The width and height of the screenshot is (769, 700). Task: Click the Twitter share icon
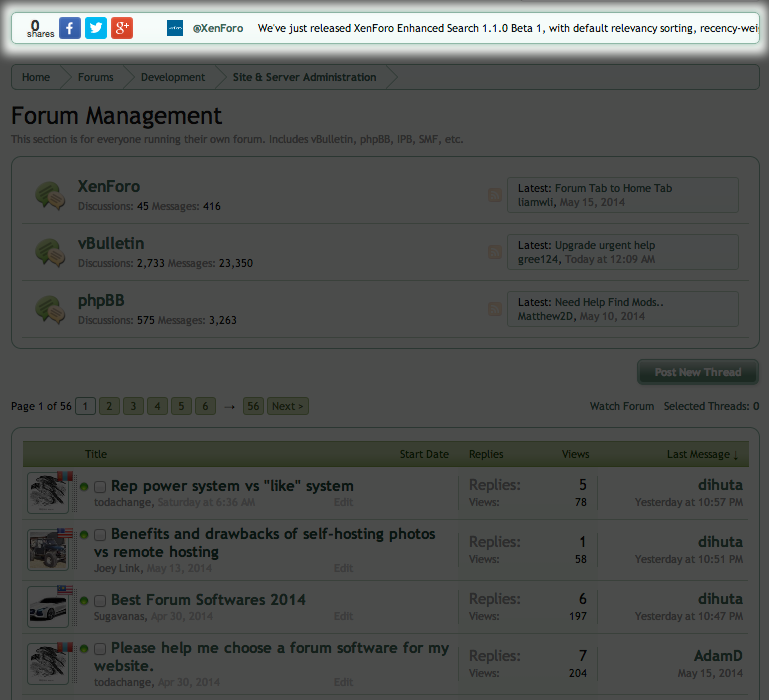(96, 28)
